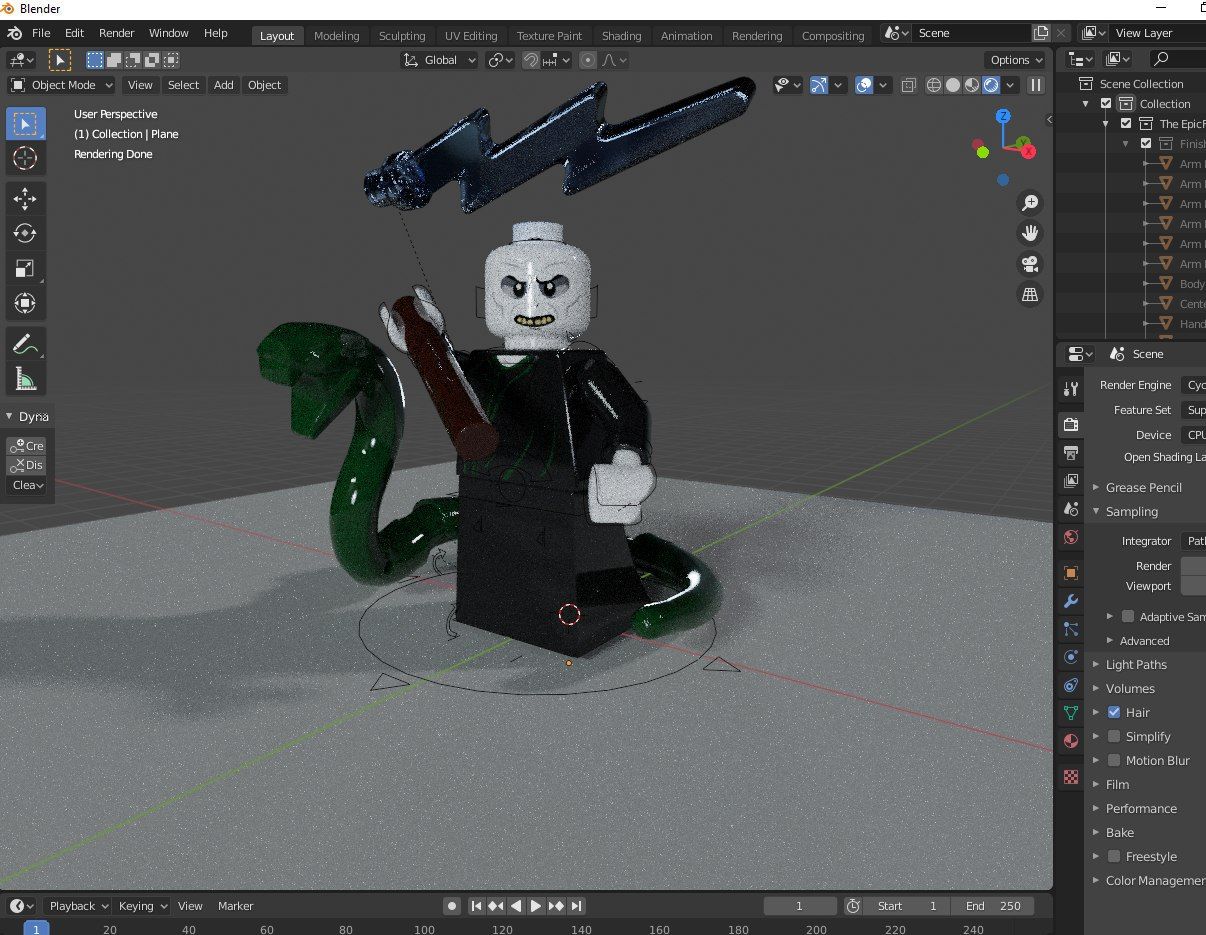This screenshot has width=1206, height=935.
Task: Click the zoom magnifier viewport button
Action: (x=1029, y=203)
